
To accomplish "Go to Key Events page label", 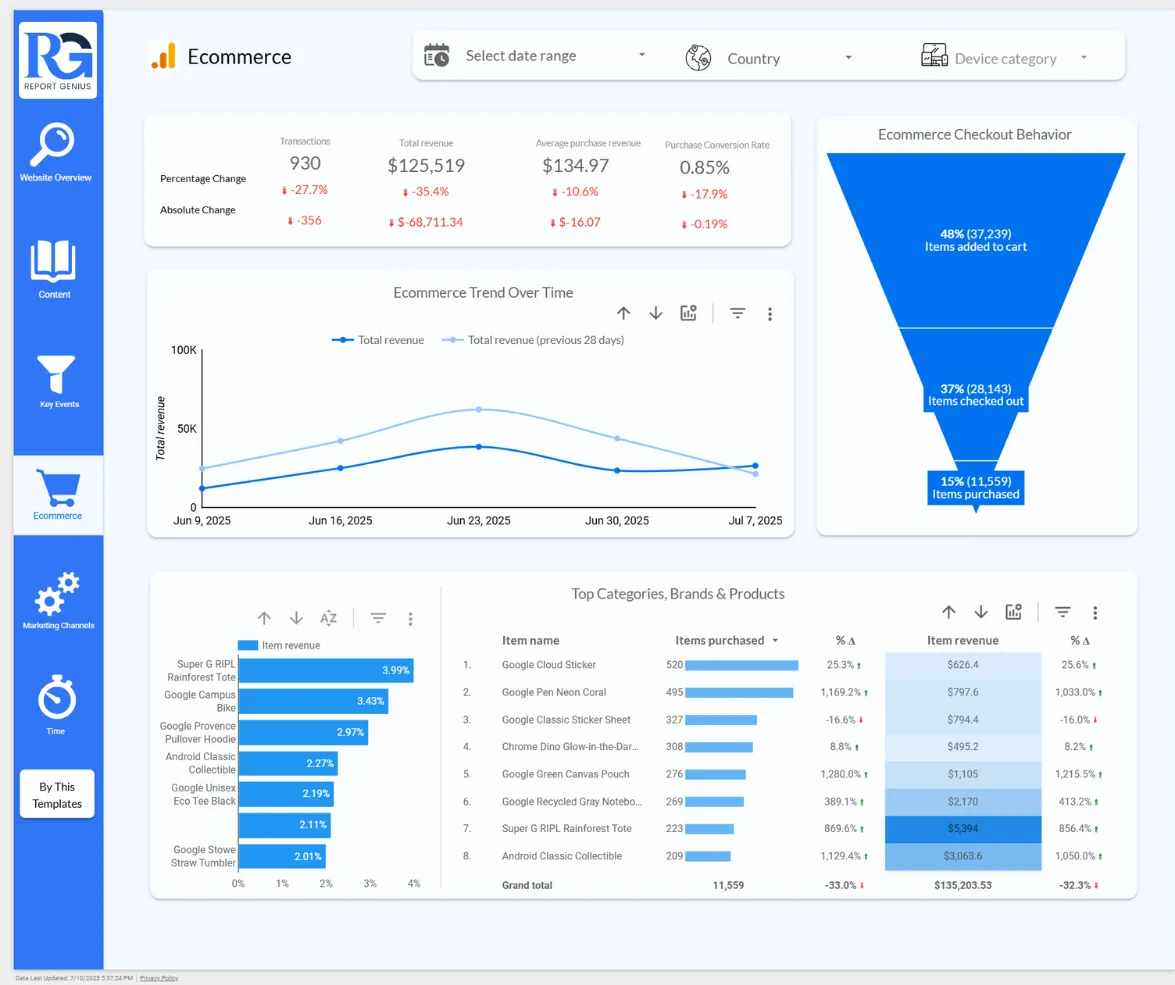I will [x=59, y=404].
